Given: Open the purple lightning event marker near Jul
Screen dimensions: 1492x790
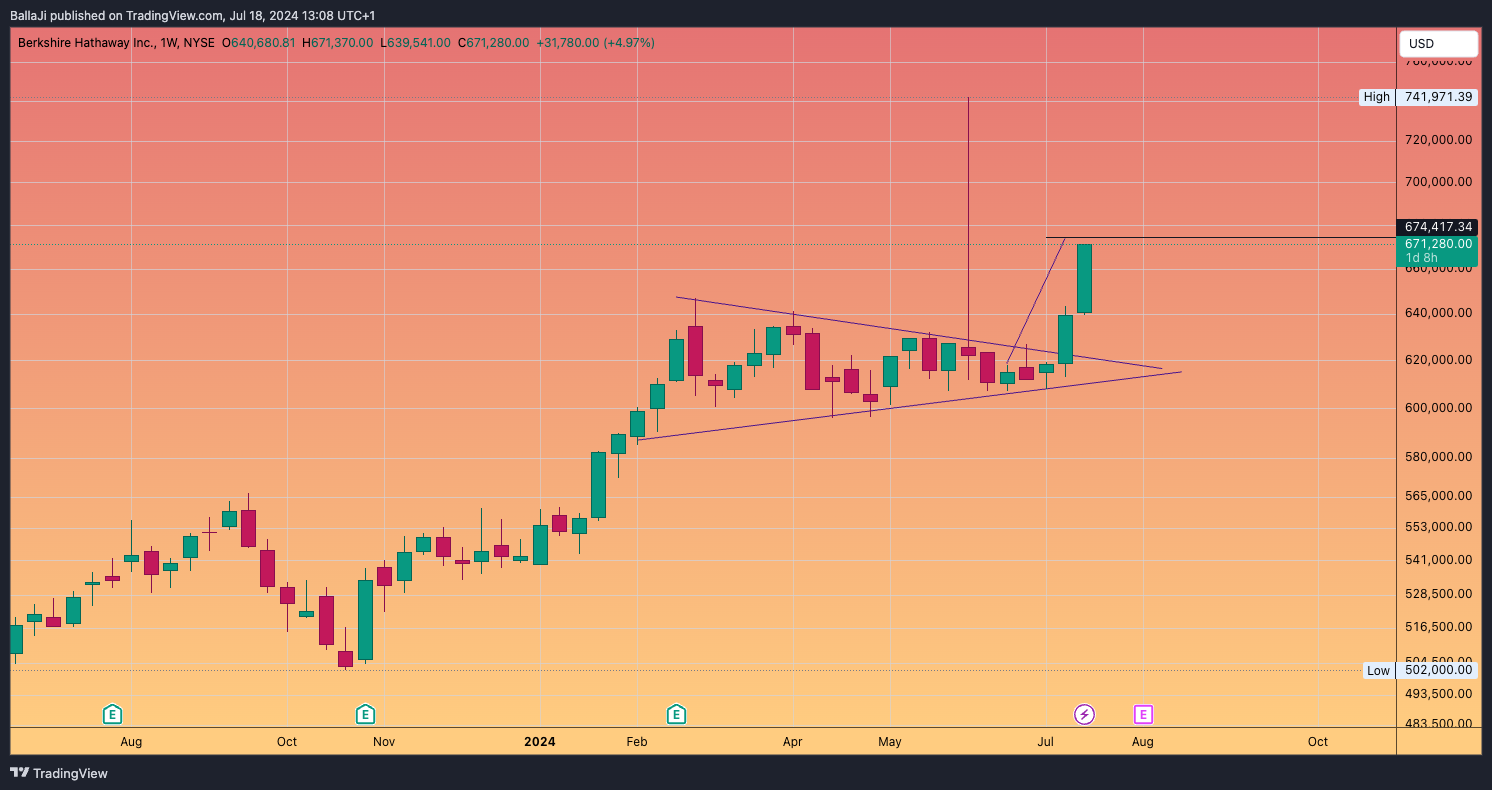Looking at the screenshot, I should tap(1084, 714).
